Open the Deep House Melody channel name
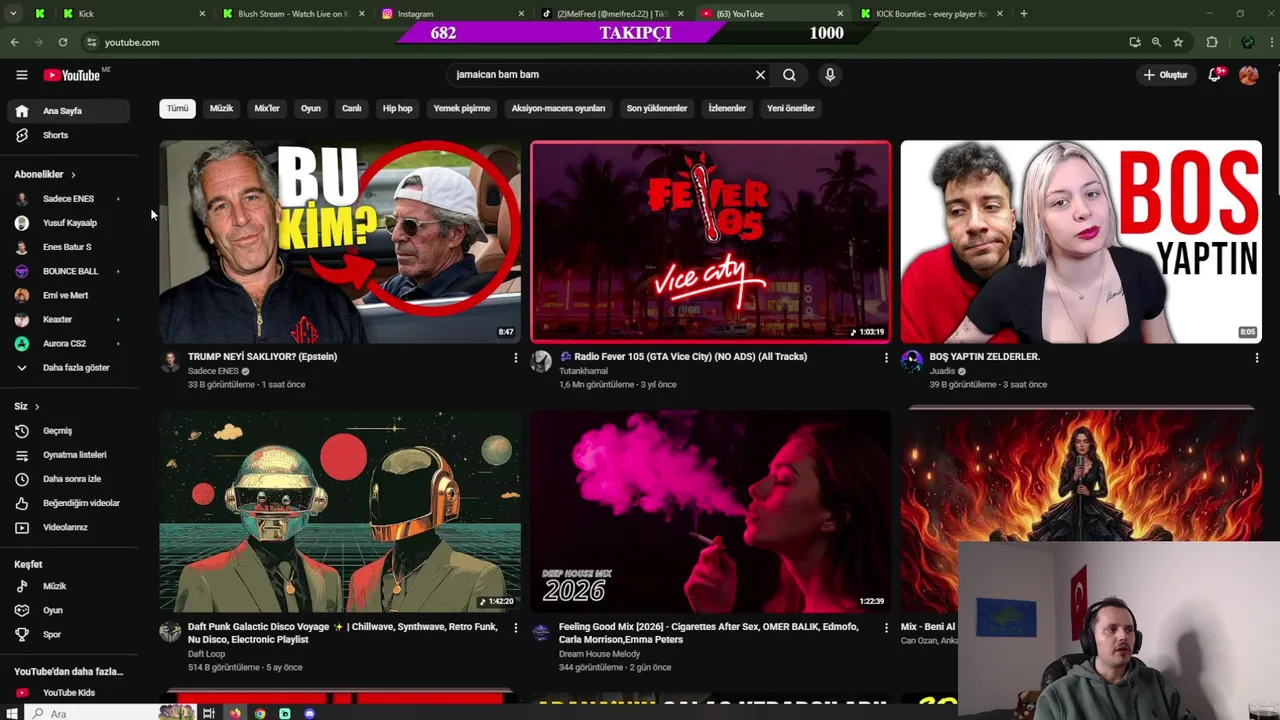1280x720 pixels. tap(599, 654)
